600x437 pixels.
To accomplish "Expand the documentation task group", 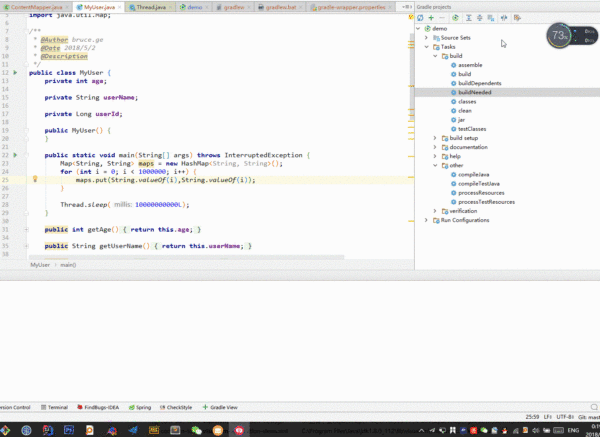I will [435, 147].
